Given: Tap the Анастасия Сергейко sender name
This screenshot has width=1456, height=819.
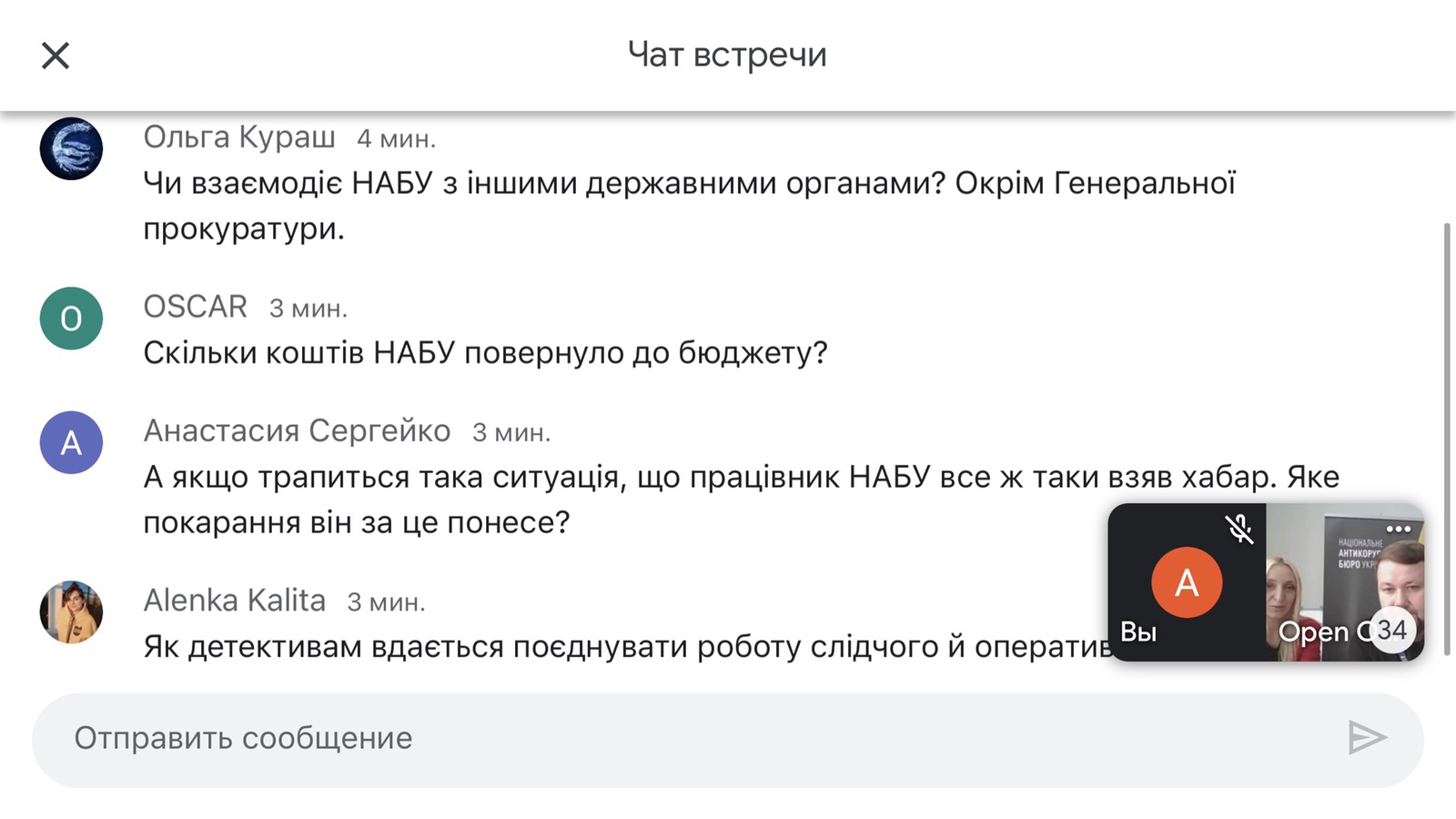Looking at the screenshot, I should (x=297, y=430).
